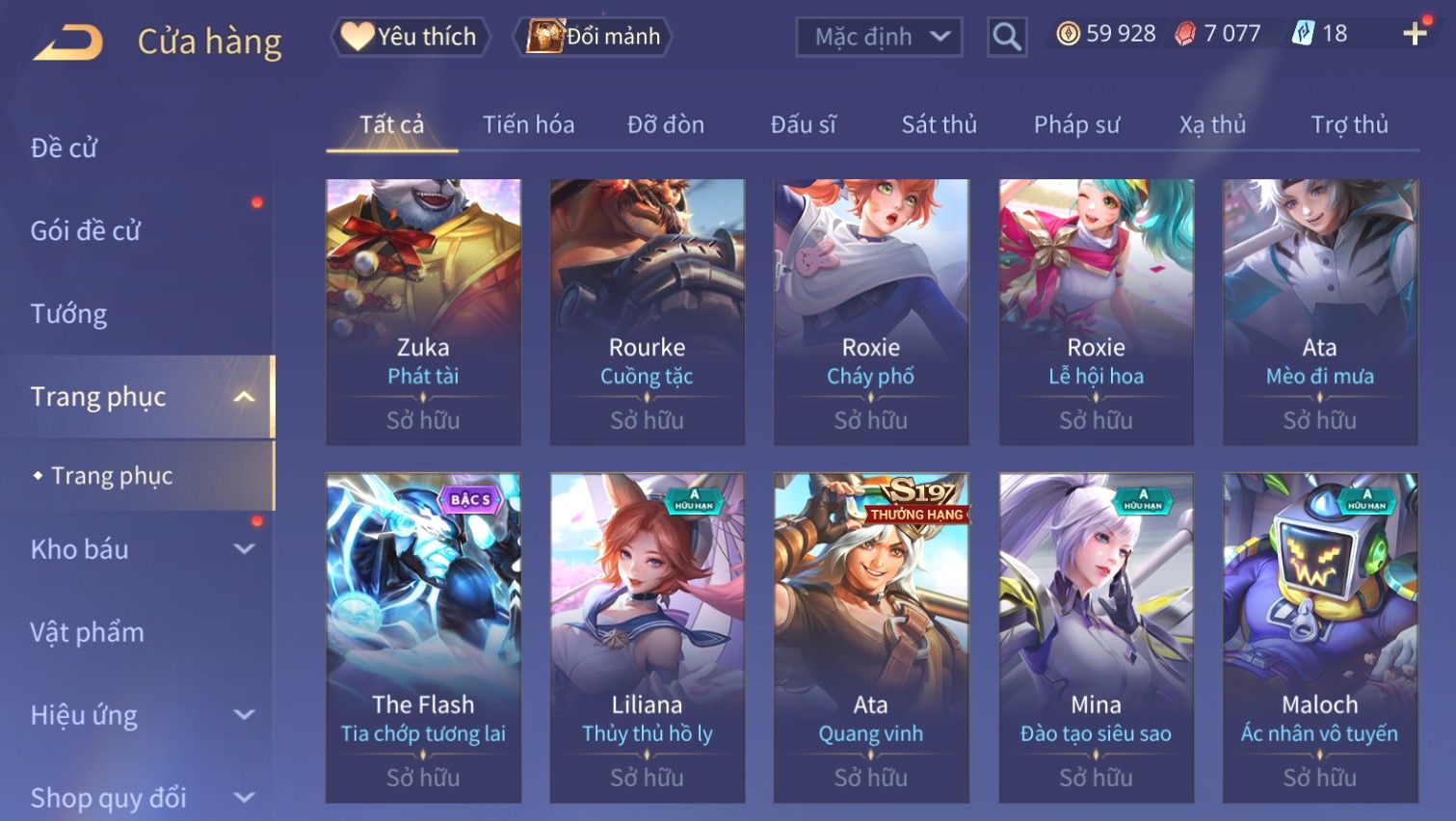Screen dimensions: 1456x821
Task: Select the Zuka Phát tài skin card
Action: (423, 312)
